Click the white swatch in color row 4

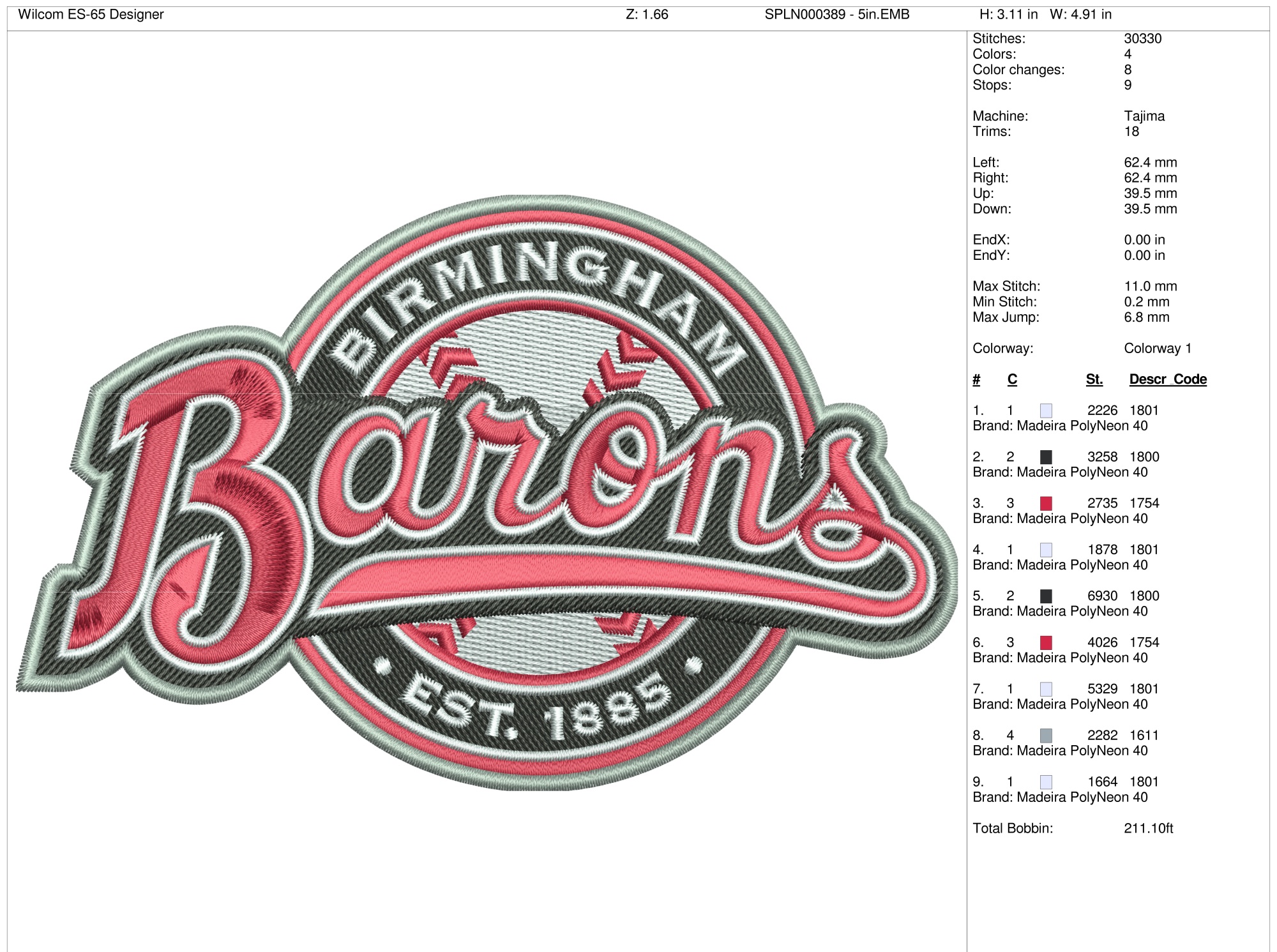1046,550
